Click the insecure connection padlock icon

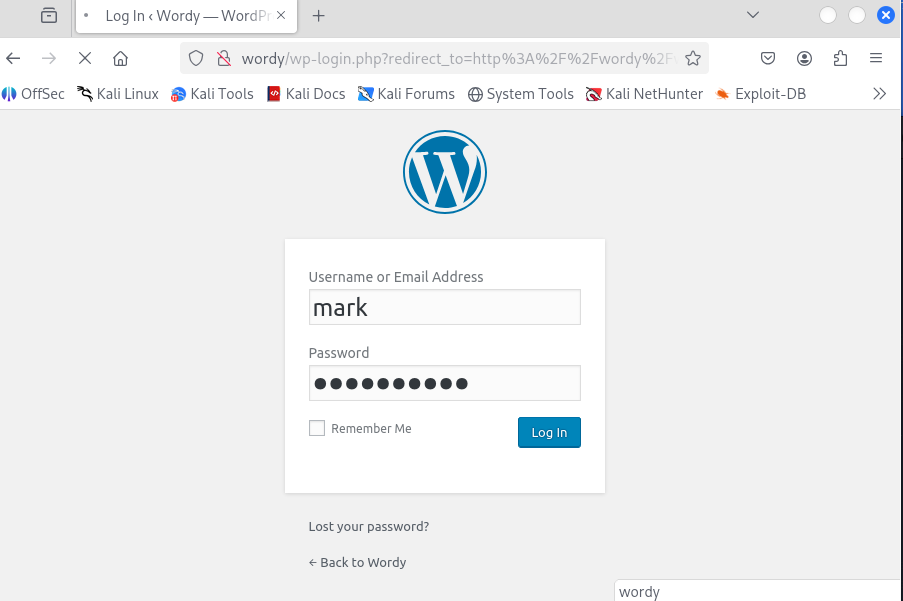223,58
